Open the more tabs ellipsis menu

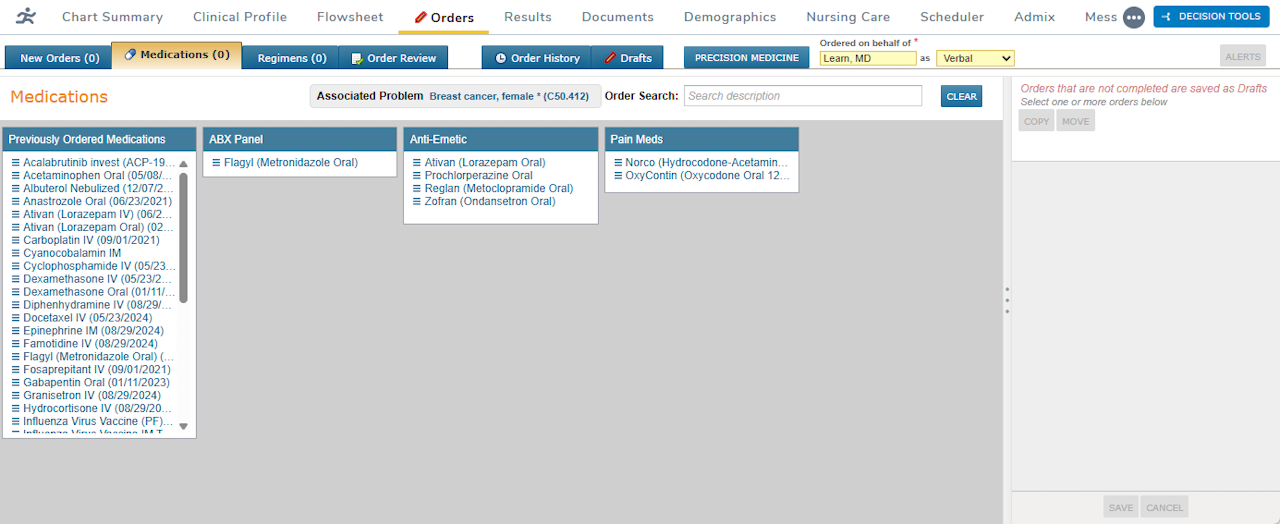[1133, 17]
